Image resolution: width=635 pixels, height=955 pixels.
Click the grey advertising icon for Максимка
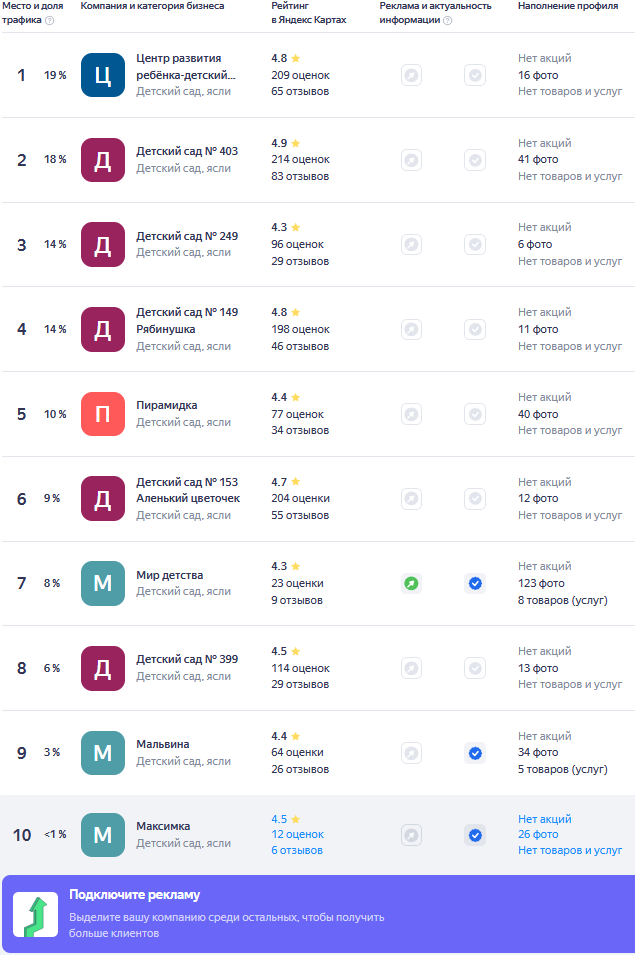pos(411,835)
